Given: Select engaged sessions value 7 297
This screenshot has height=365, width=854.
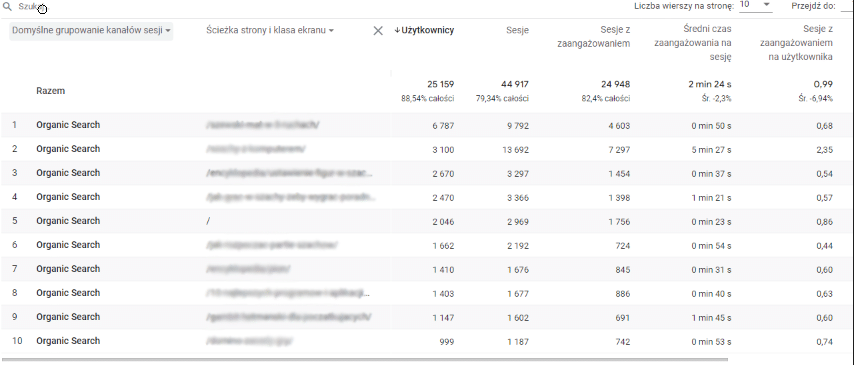Looking at the screenshot, I should [619, 150].
